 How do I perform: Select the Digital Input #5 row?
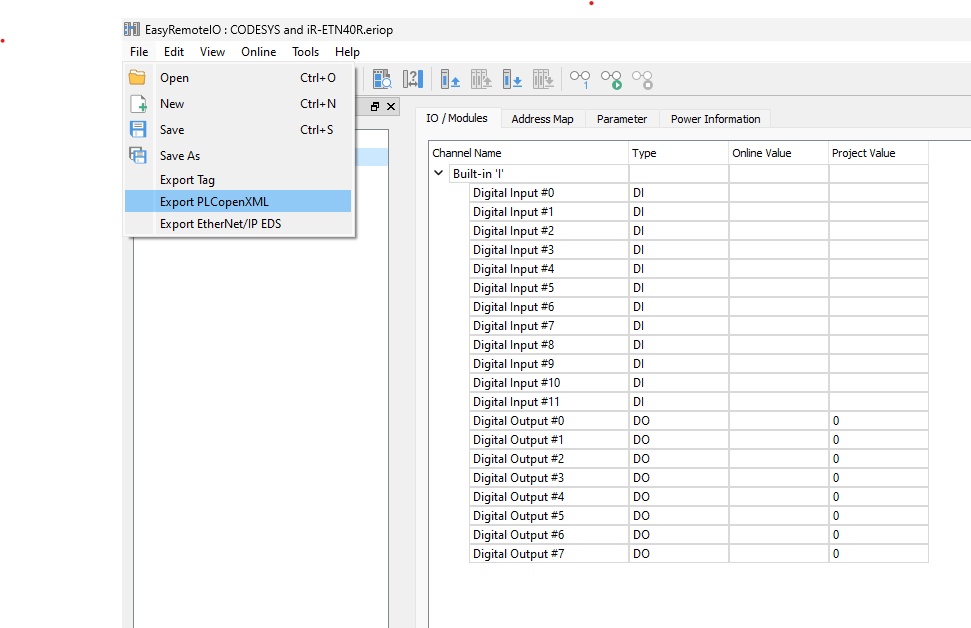point(699,288)
